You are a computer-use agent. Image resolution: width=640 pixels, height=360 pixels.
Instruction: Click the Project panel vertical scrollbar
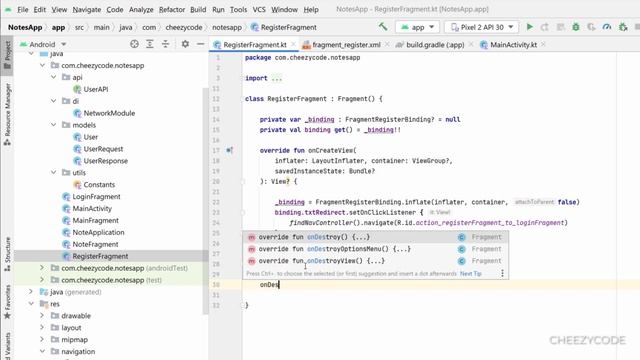(x=205, y=200)
